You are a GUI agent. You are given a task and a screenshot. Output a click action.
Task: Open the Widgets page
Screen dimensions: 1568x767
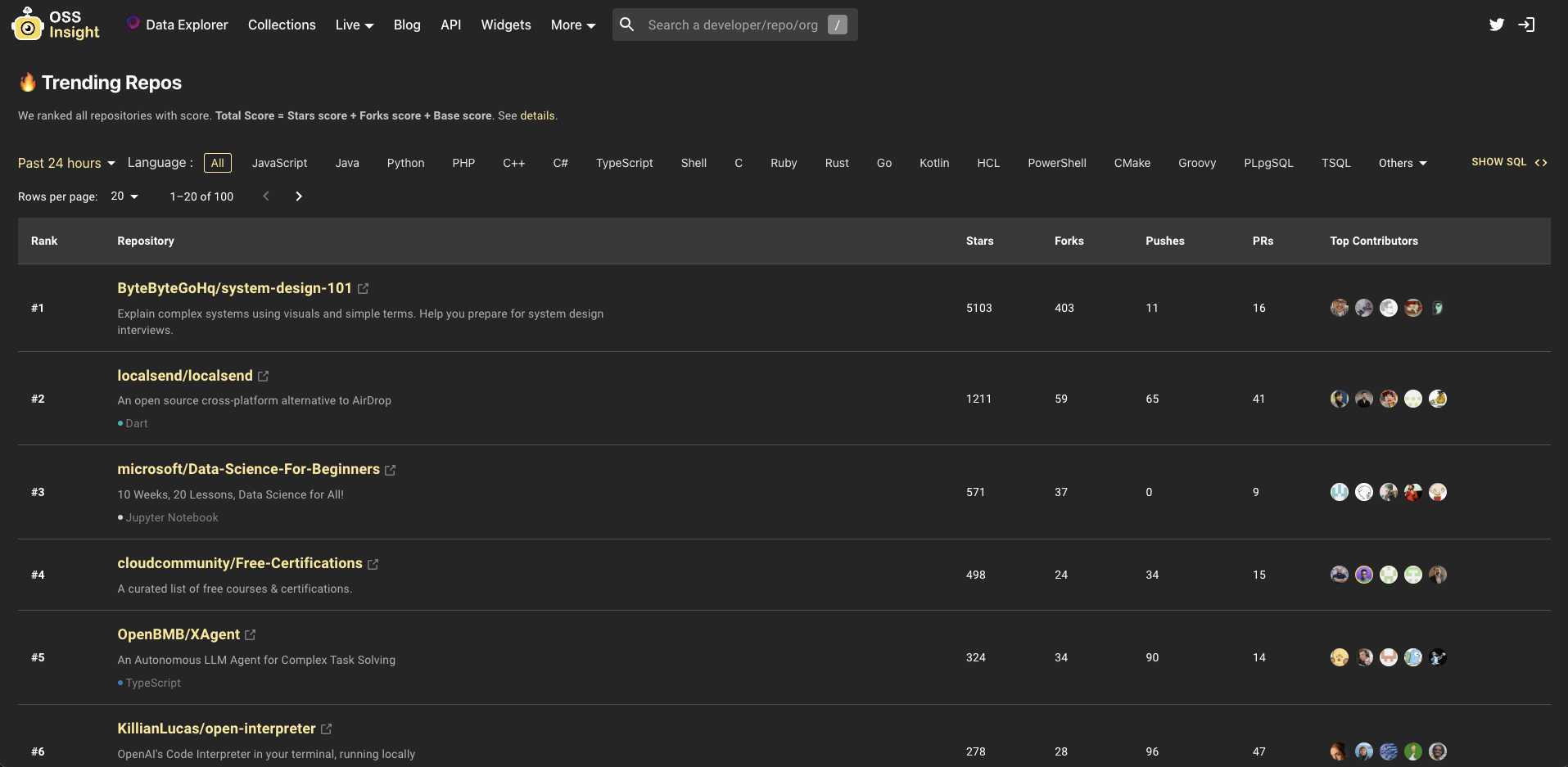pos(506,25)
